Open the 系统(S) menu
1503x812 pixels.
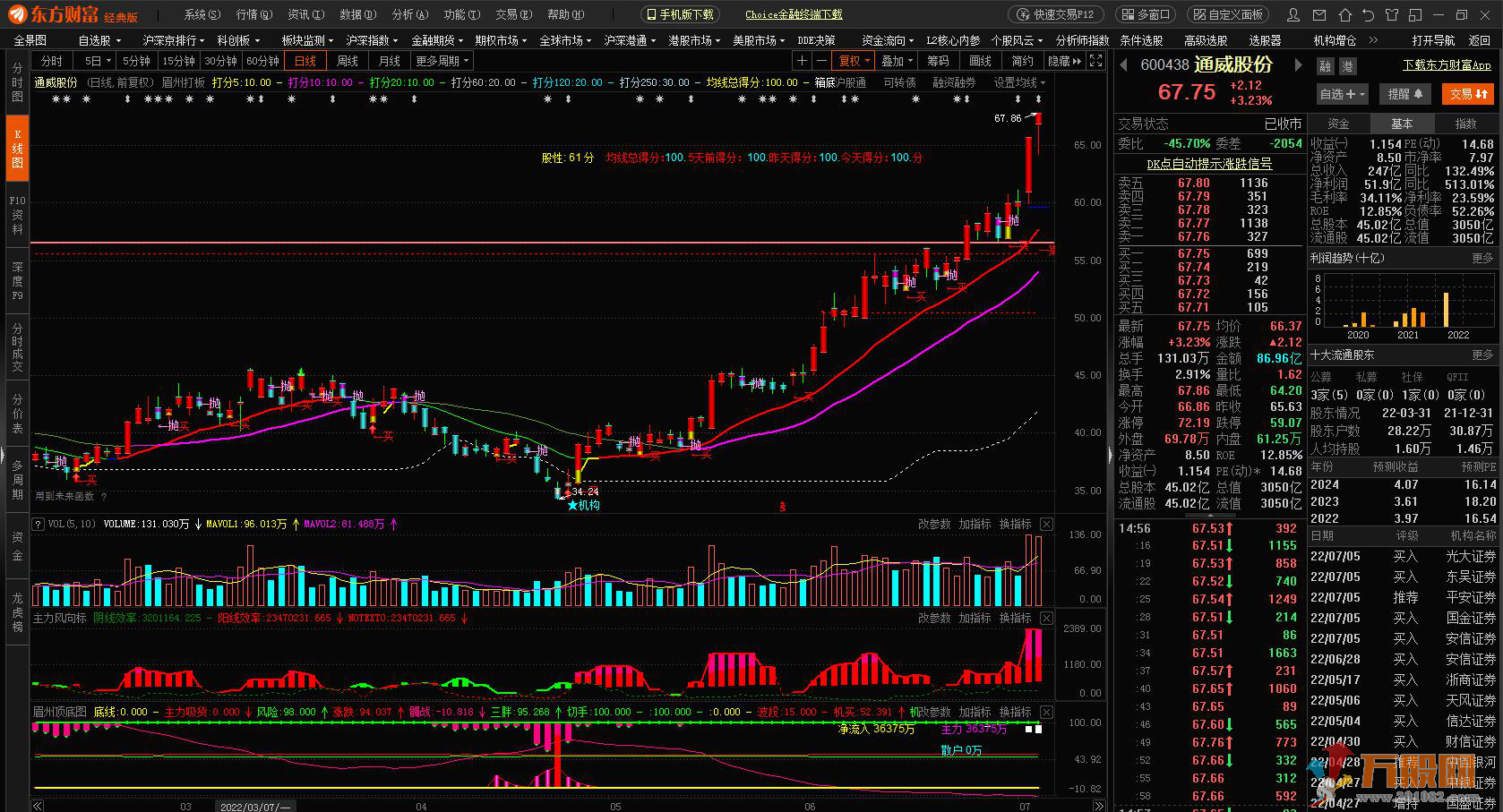click(x=202, y=14)
